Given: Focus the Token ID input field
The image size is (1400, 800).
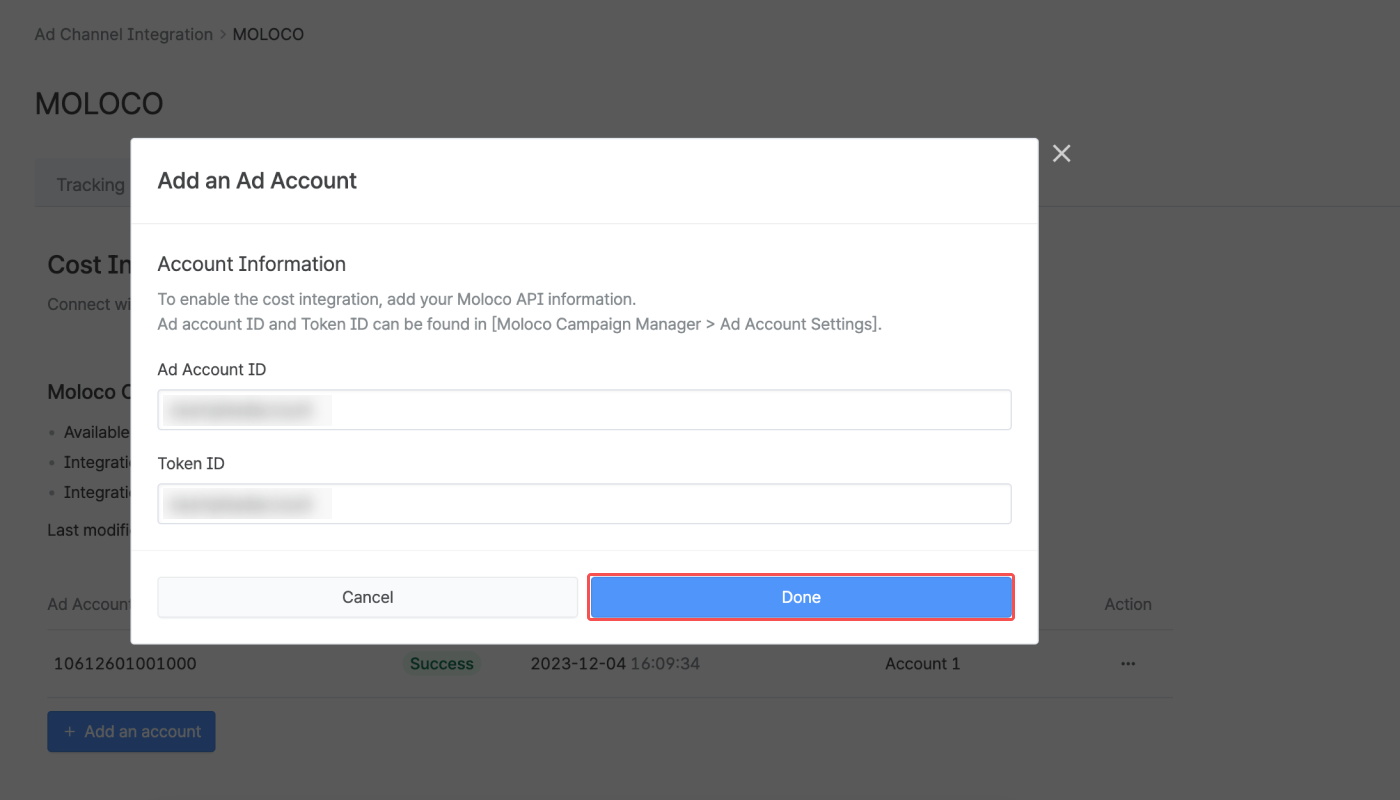Looking at the screenshot, I should coord(584,504).
